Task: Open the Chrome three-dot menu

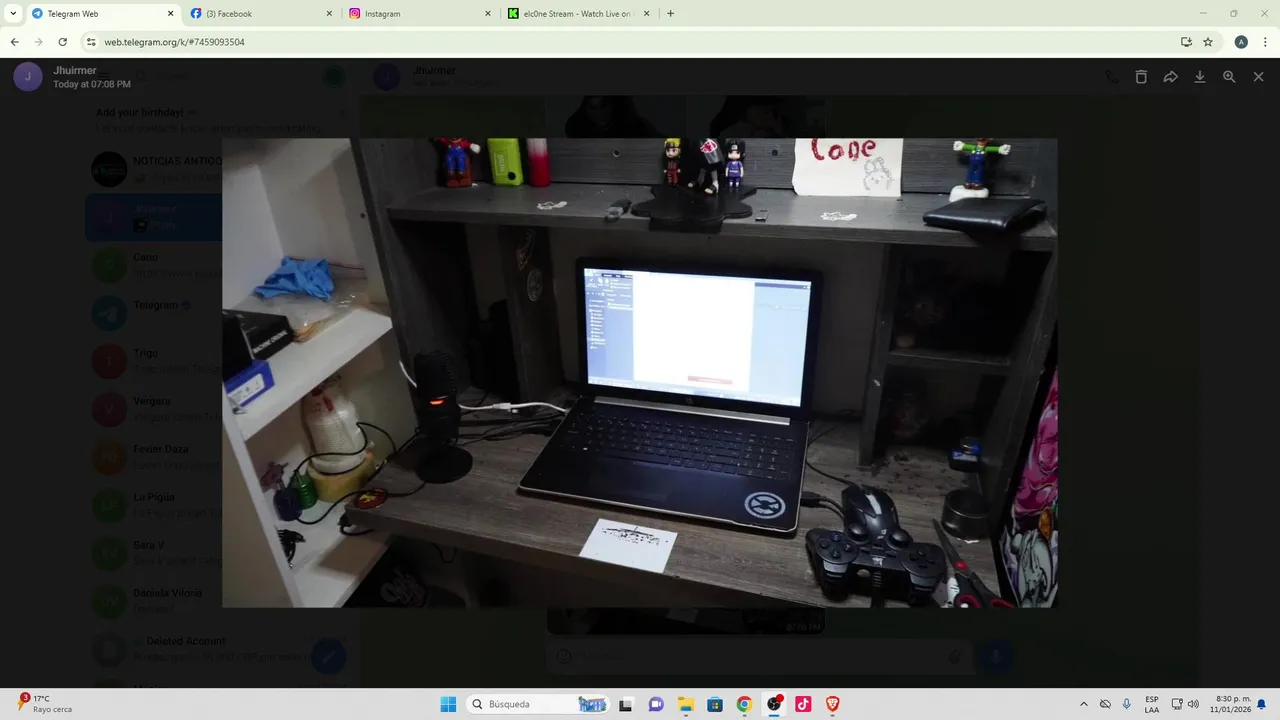Action: click(1264, 42)
